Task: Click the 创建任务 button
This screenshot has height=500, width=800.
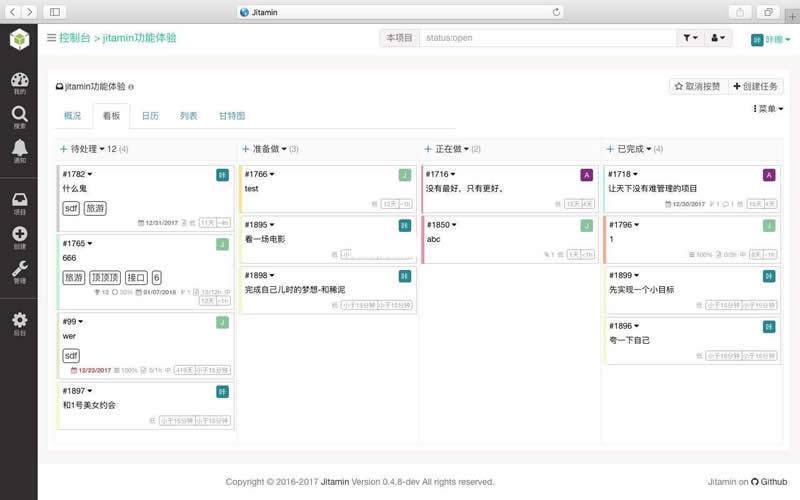Action: (756, 87)
